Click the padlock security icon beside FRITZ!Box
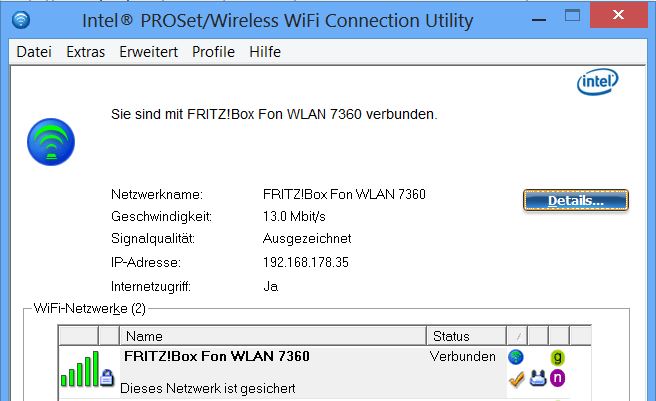656x401 pixels. point(107,377)
